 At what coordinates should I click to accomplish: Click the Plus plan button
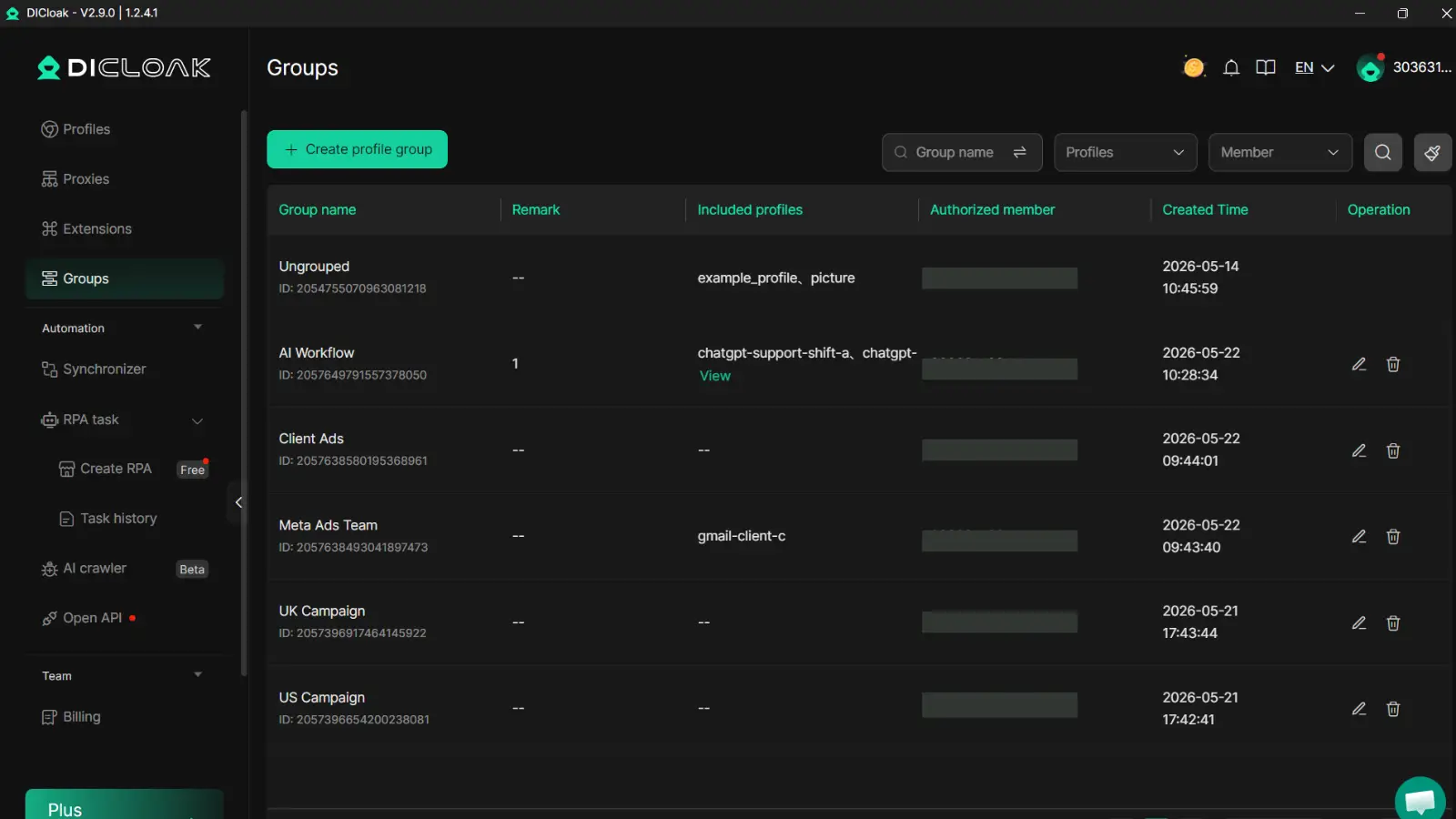tap(124, 805)
